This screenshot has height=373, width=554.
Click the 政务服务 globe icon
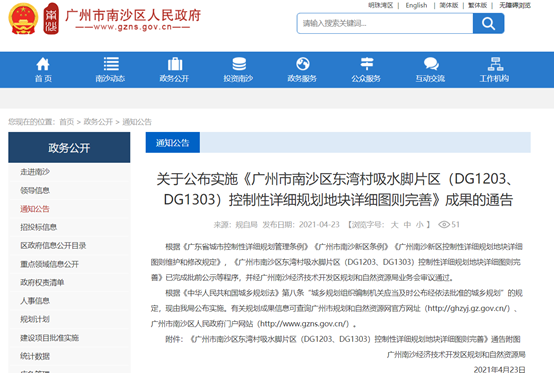pyautogui.click(x=303, y=64)
